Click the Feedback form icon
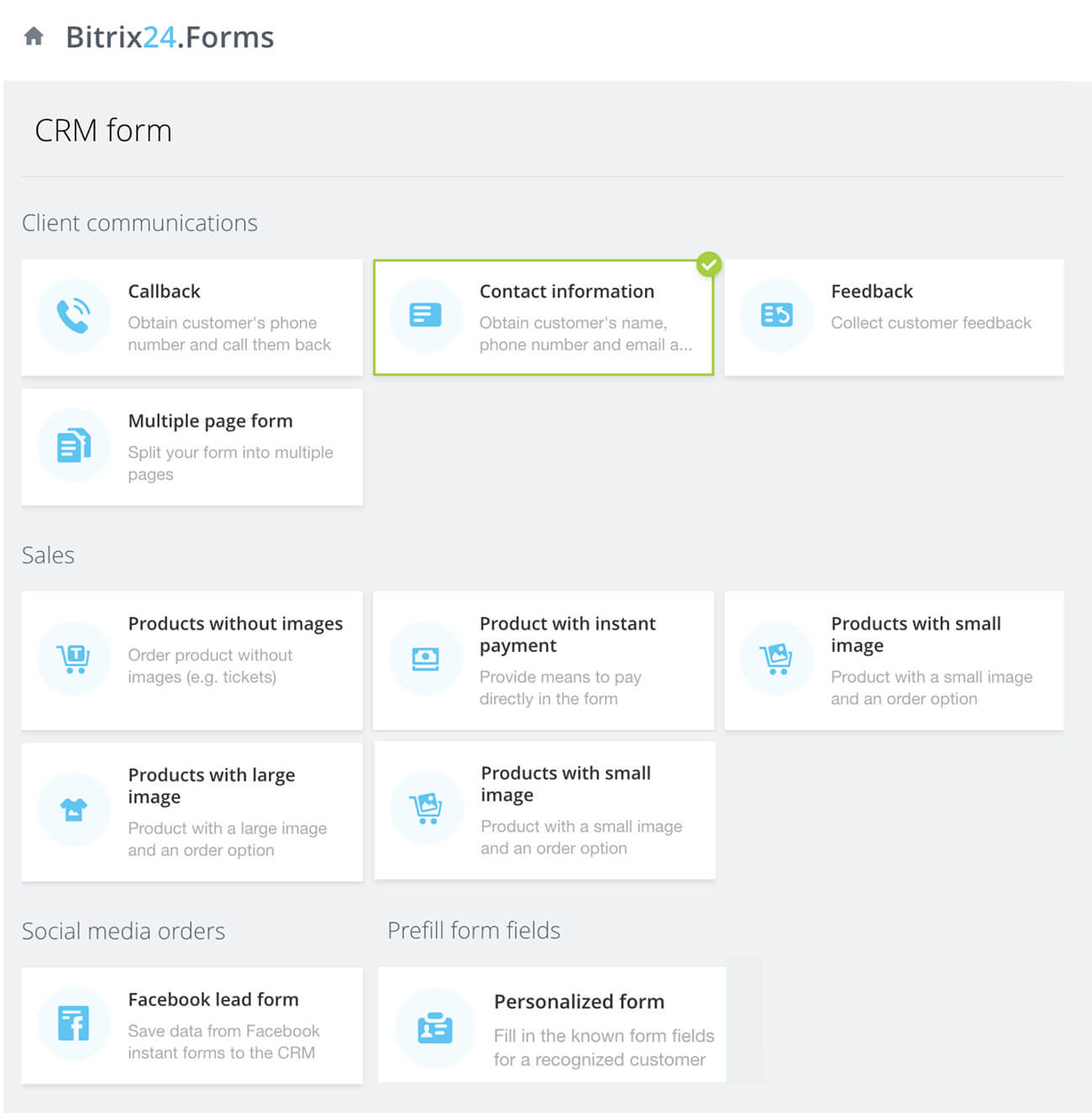This screenshot has width=1092, height=1113. coord(777,316)
